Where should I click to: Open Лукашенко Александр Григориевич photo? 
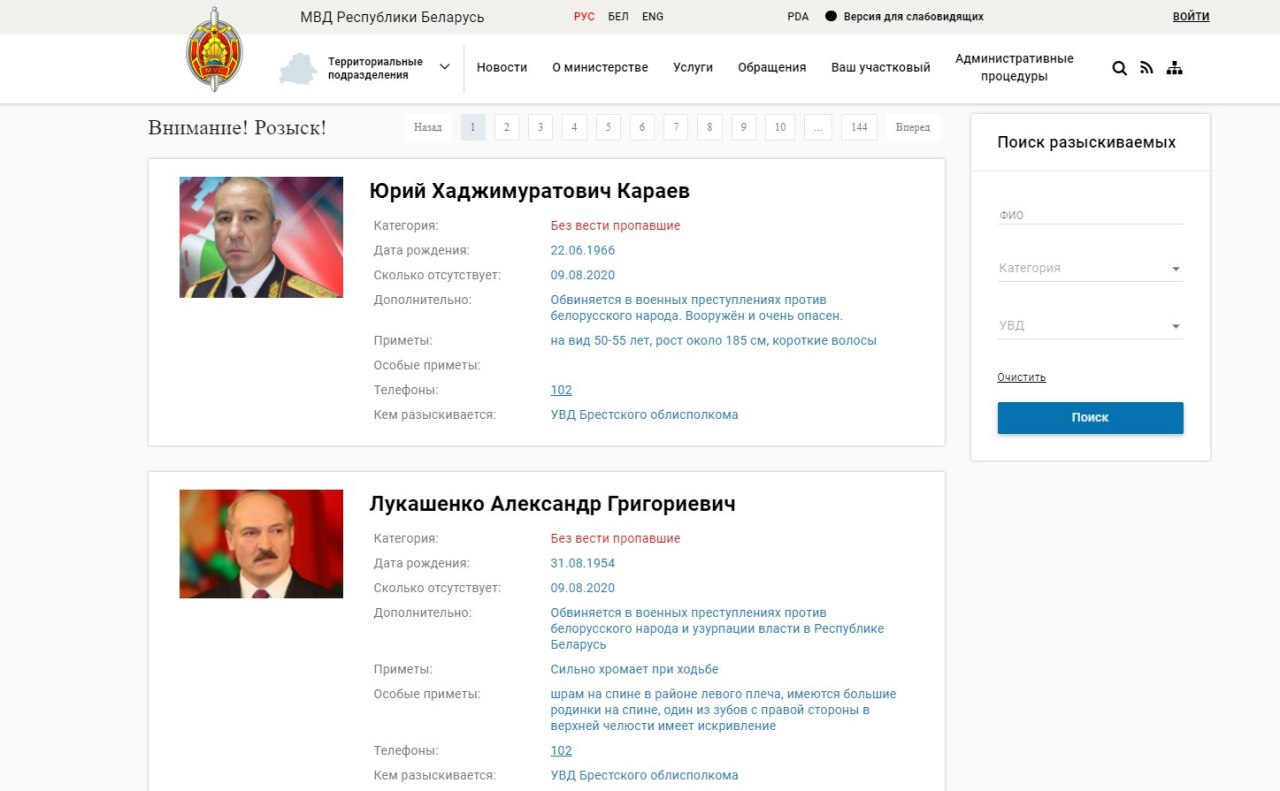coord(261,544)
